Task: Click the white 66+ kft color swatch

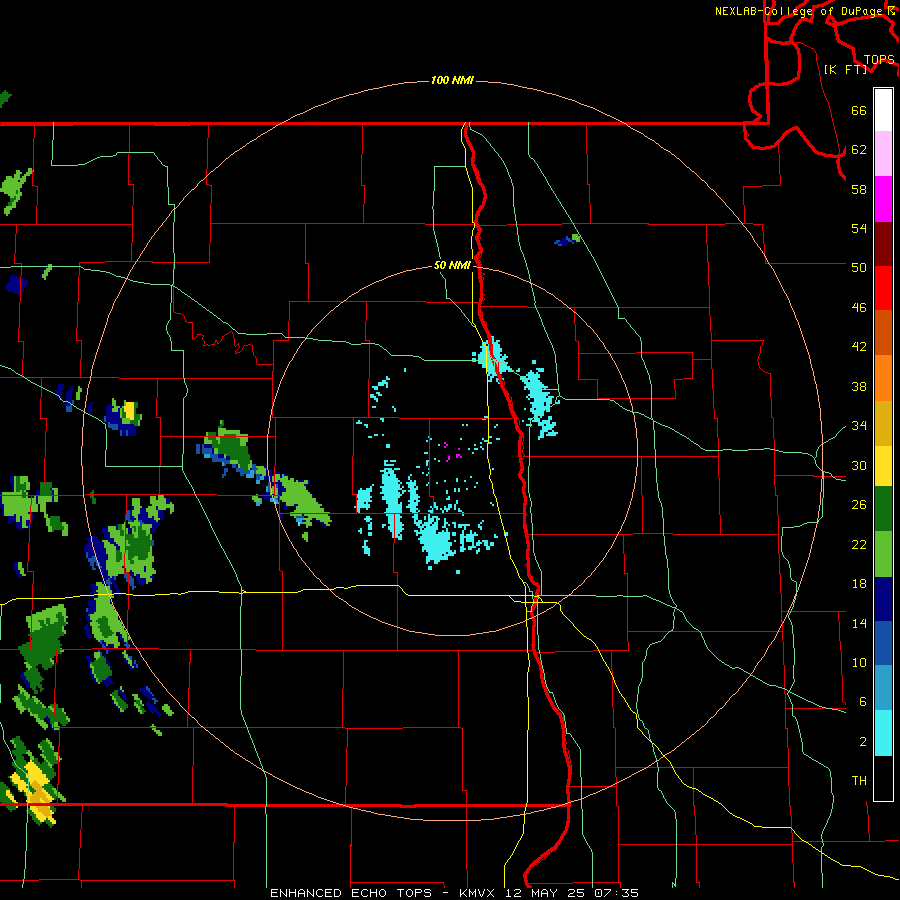Action: click(883, 110)
